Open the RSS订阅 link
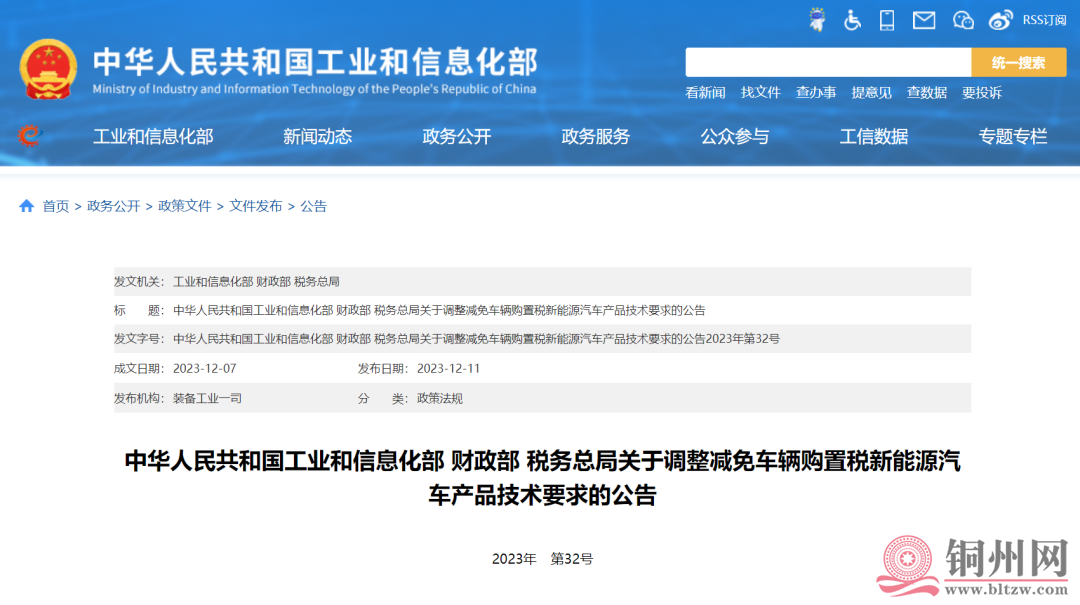This screenshot has height=605, width=1080. (x=1044, y=20)
